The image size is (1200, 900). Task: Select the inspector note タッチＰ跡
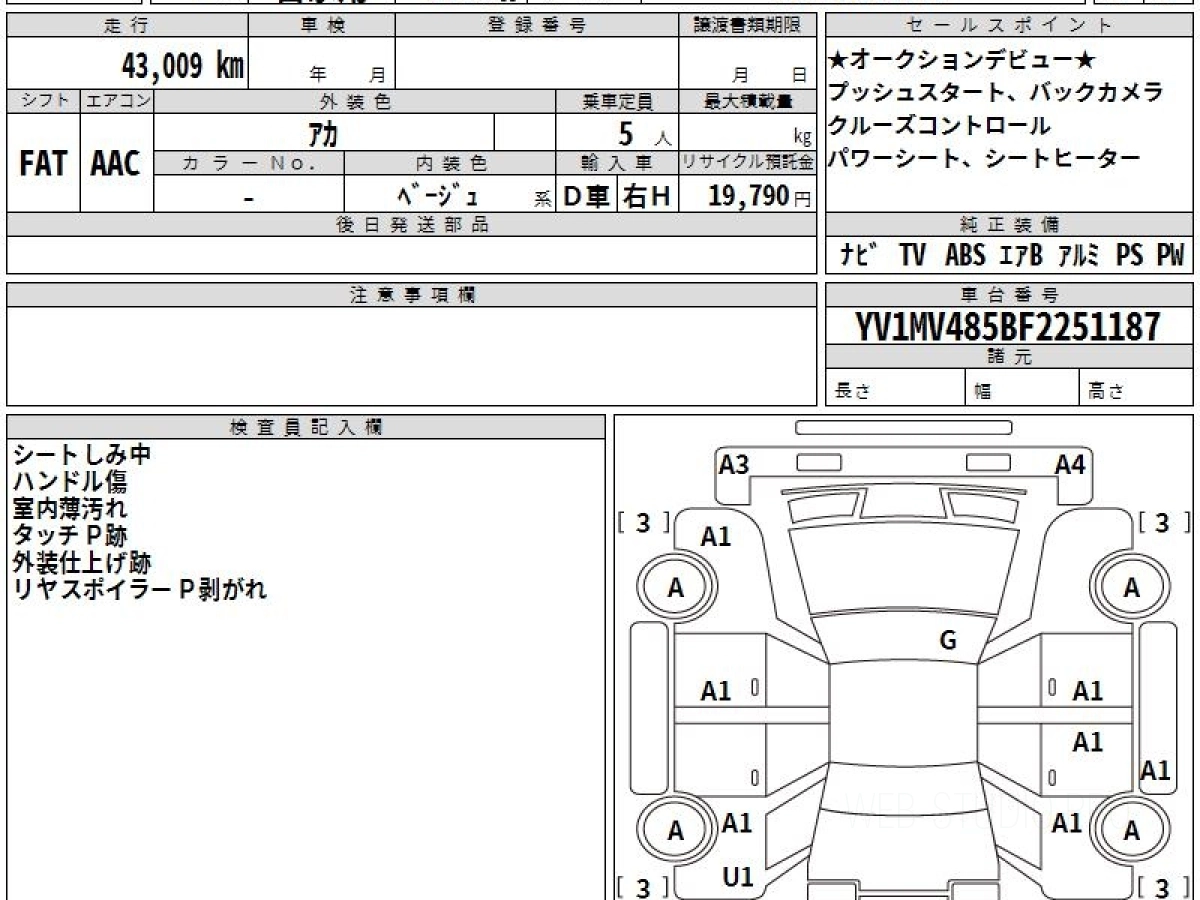coord(70,536)
